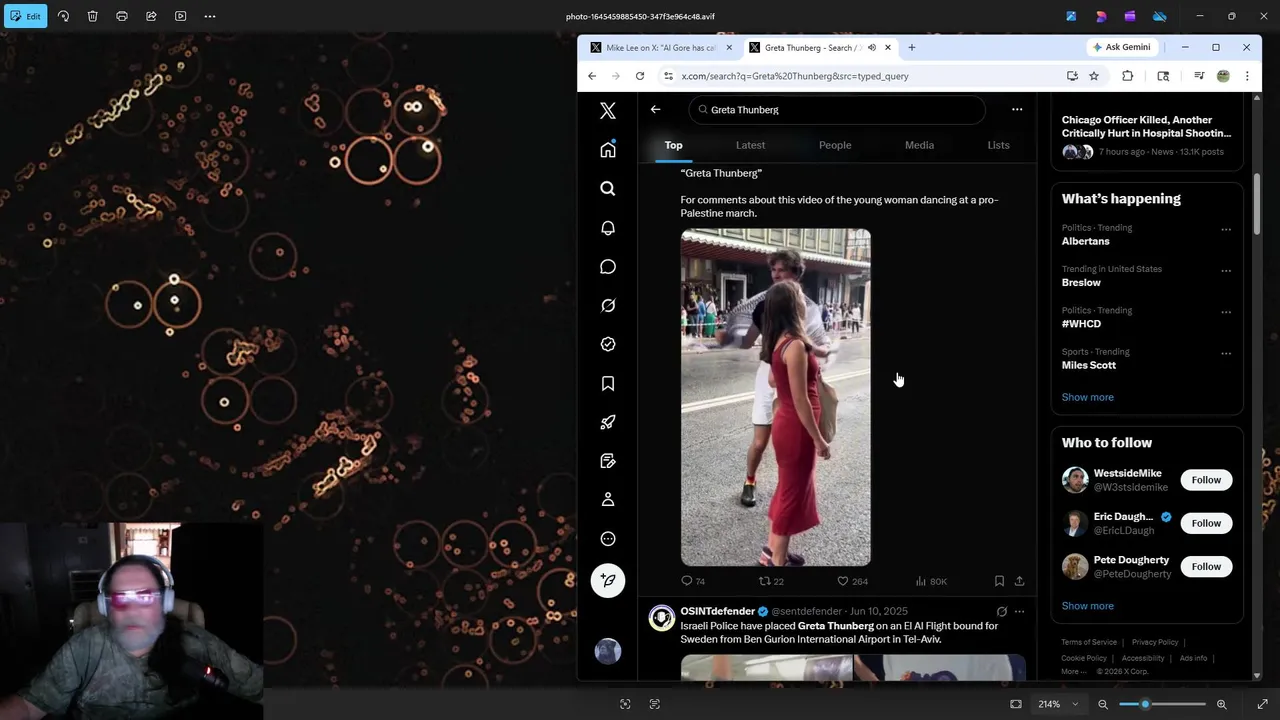Select the Lists search tab
Screen dimensions: 1280x720
[x=998, y=145]
